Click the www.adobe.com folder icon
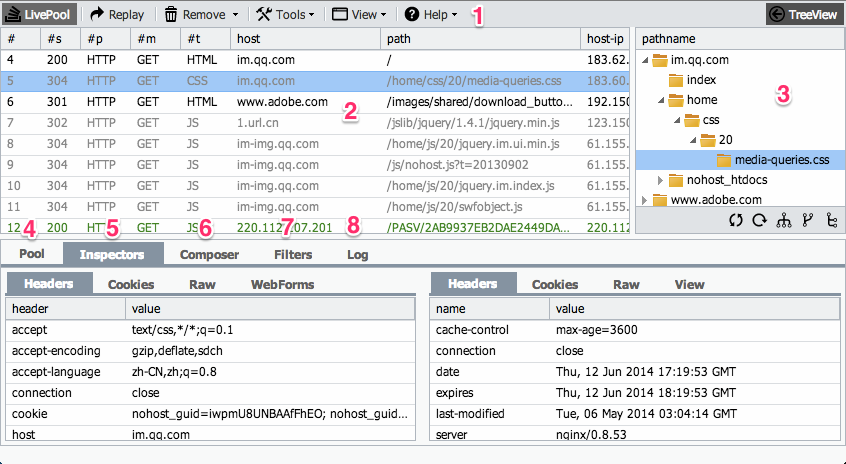 (660, 200)
